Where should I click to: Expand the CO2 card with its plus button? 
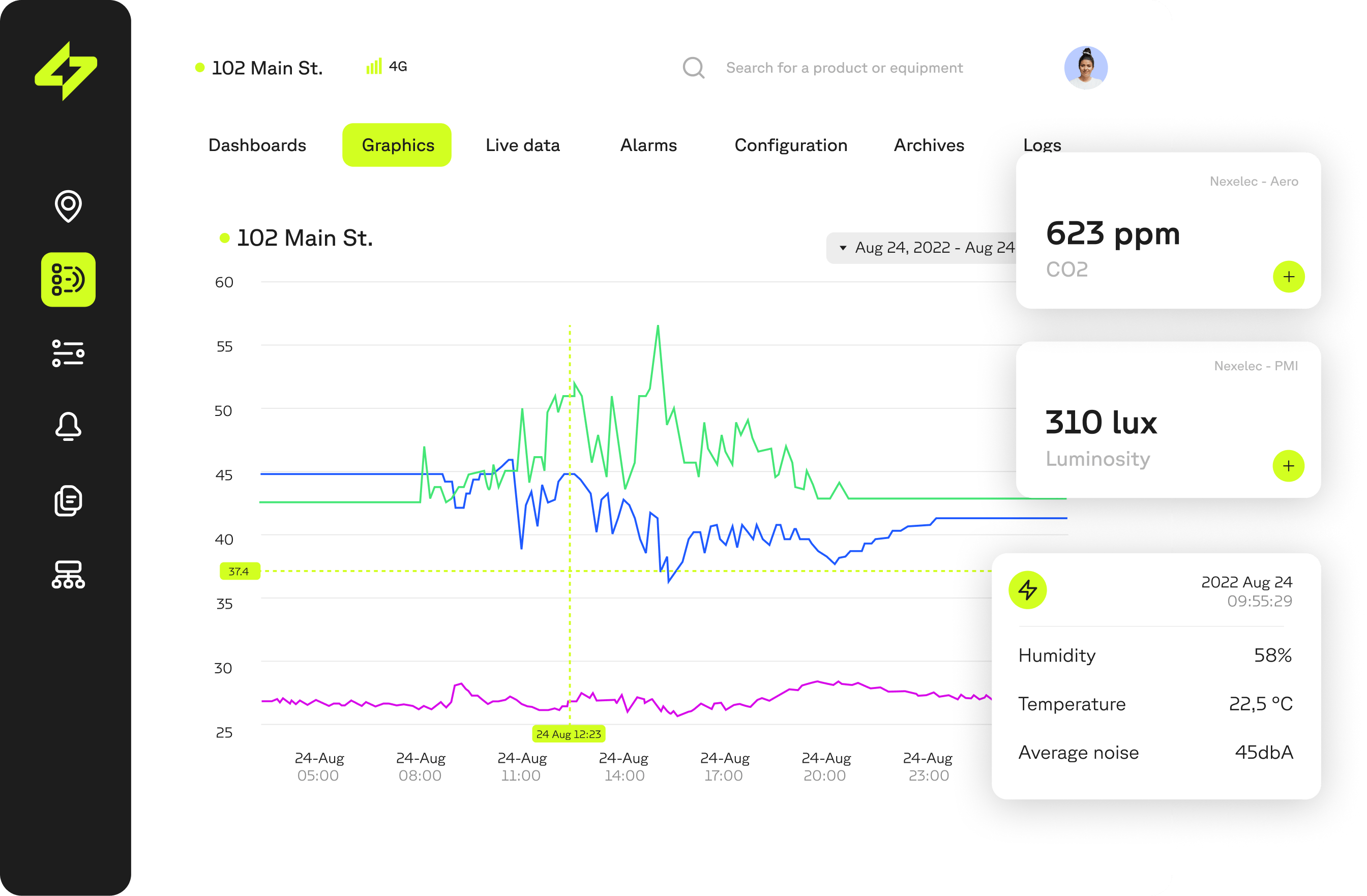tap(1289, 276)
